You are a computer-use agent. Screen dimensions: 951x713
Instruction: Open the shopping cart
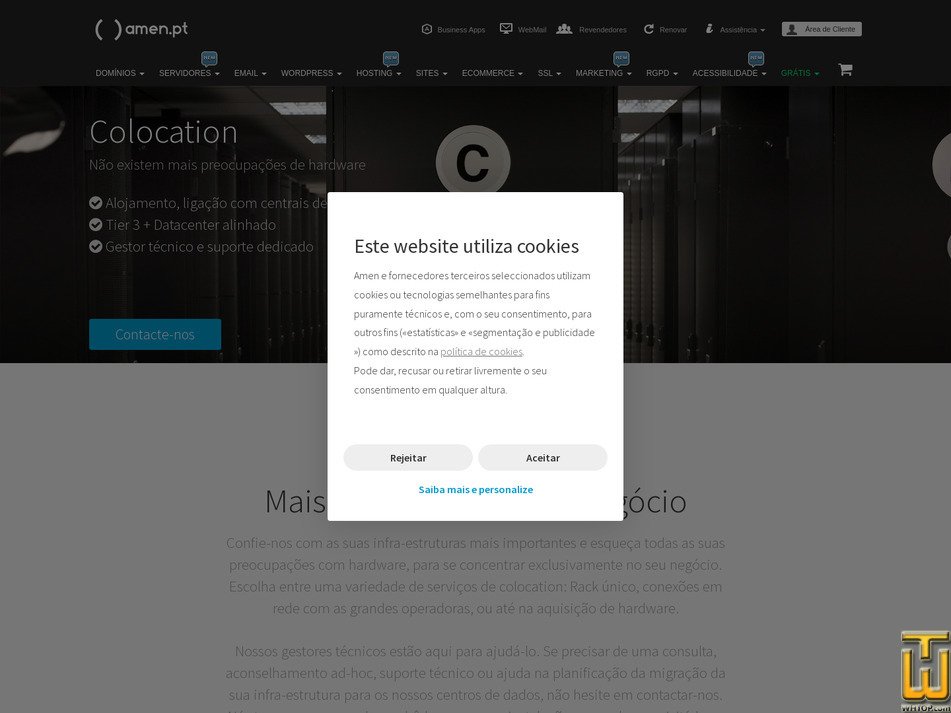(845, 69)
